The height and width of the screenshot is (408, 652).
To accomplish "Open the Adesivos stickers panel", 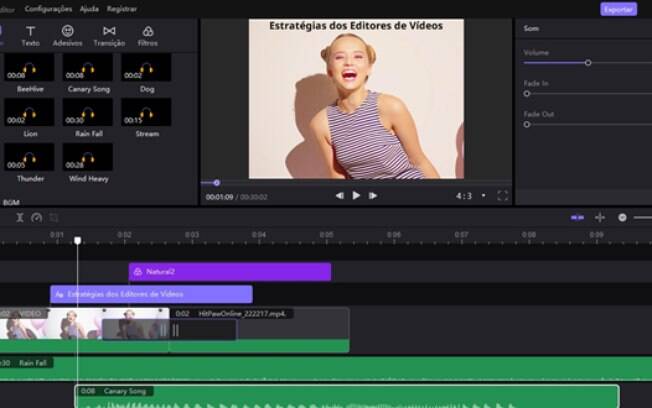I will click(67, 36).
